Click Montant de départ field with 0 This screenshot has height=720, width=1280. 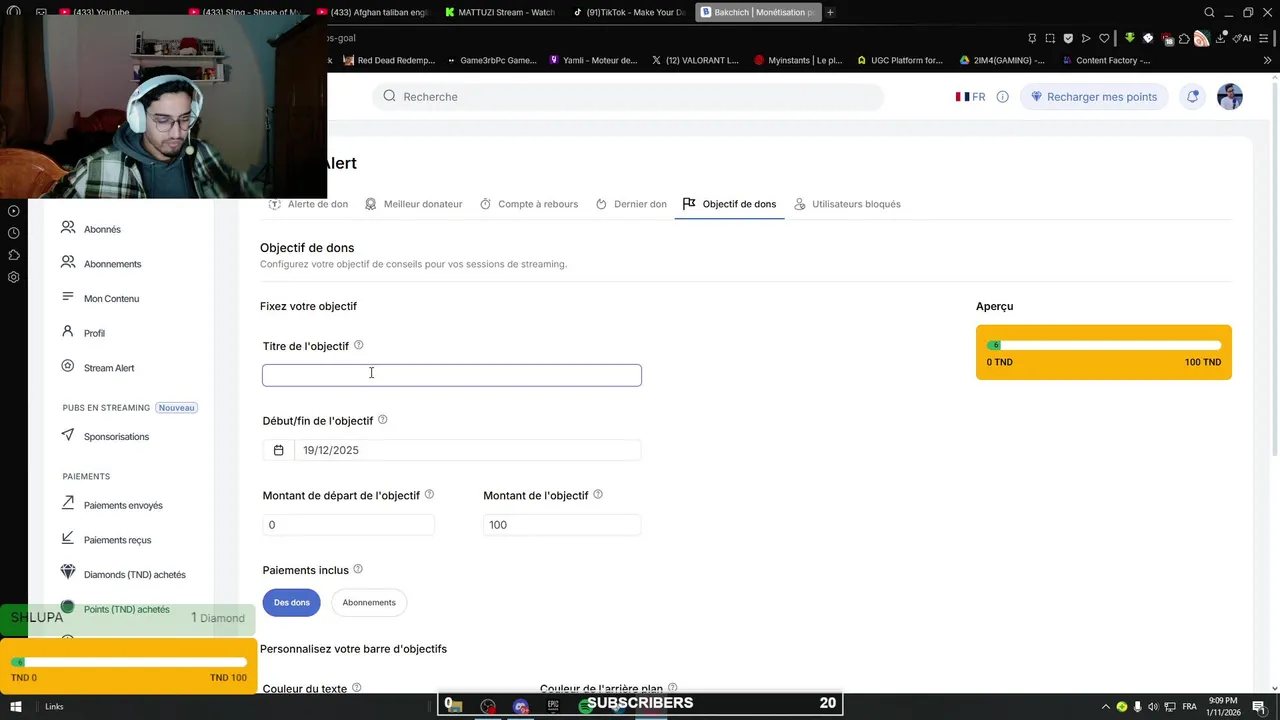pyautogui.click(x=348, y=525)
